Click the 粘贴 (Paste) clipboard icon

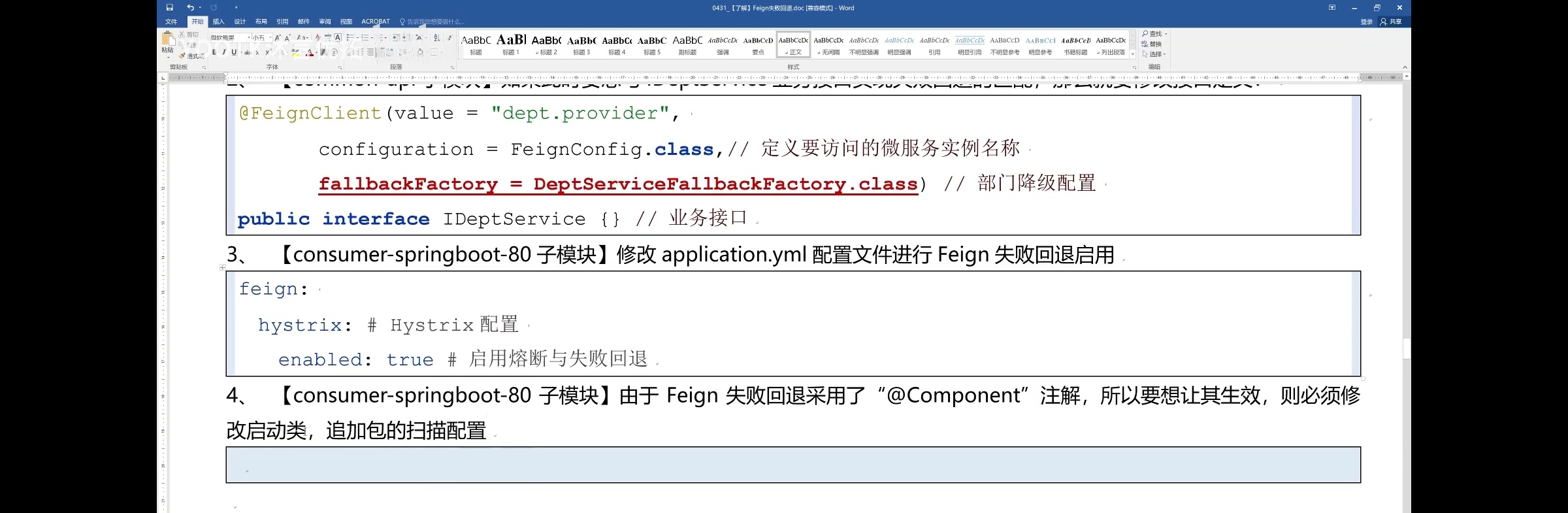click(x=168, y=40)
